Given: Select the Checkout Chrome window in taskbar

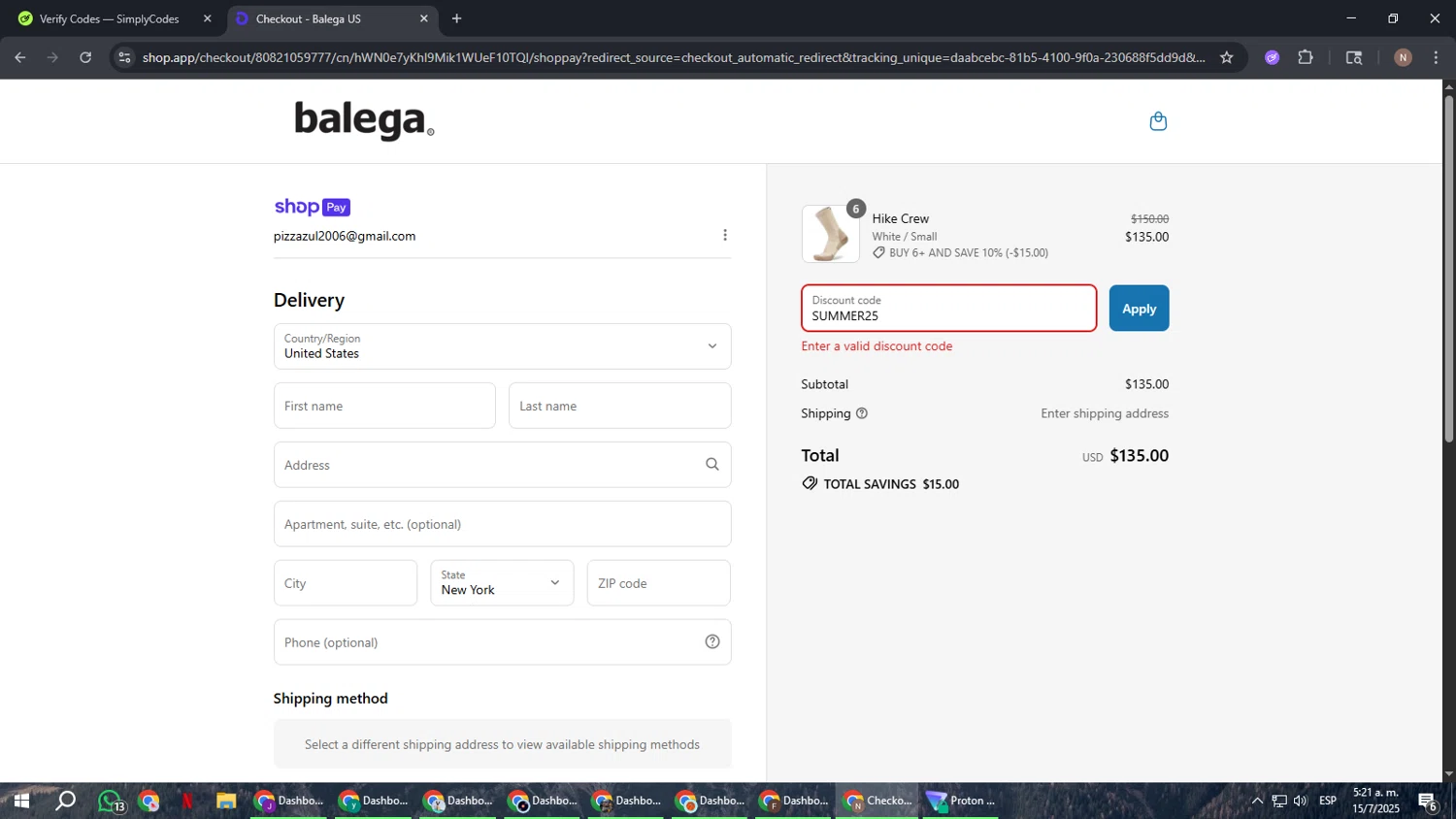Looking at the screenshot, I should (877, 802).
